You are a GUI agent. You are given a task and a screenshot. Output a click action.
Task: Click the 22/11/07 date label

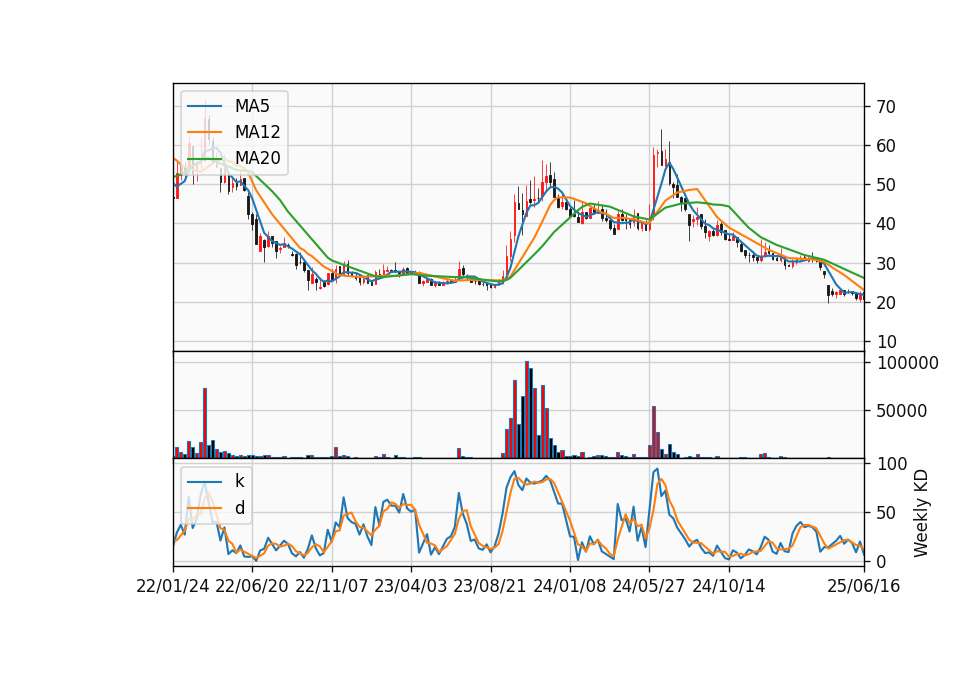[332, 586]
